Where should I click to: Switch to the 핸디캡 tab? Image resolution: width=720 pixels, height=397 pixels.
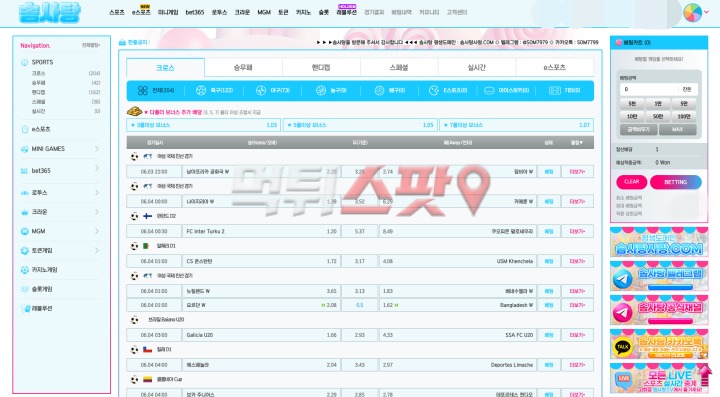(x=321, y=67)
